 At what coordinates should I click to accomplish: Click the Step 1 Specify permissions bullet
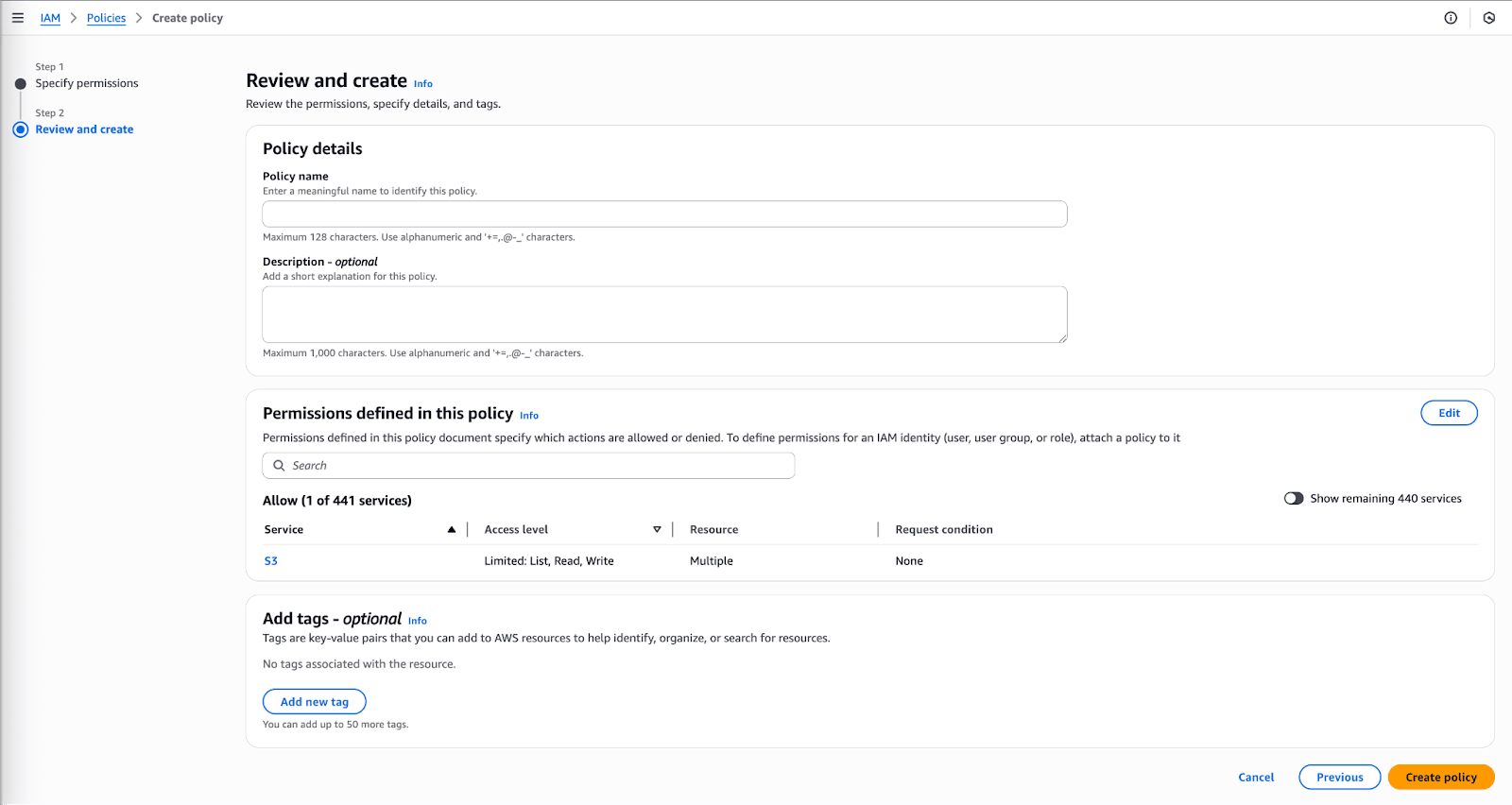[x=21, y=84]
